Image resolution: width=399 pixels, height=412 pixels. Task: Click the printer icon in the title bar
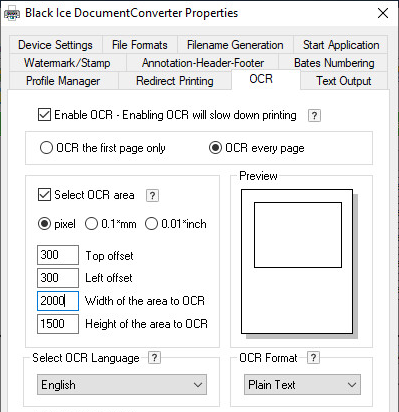[x=12, y=13]
